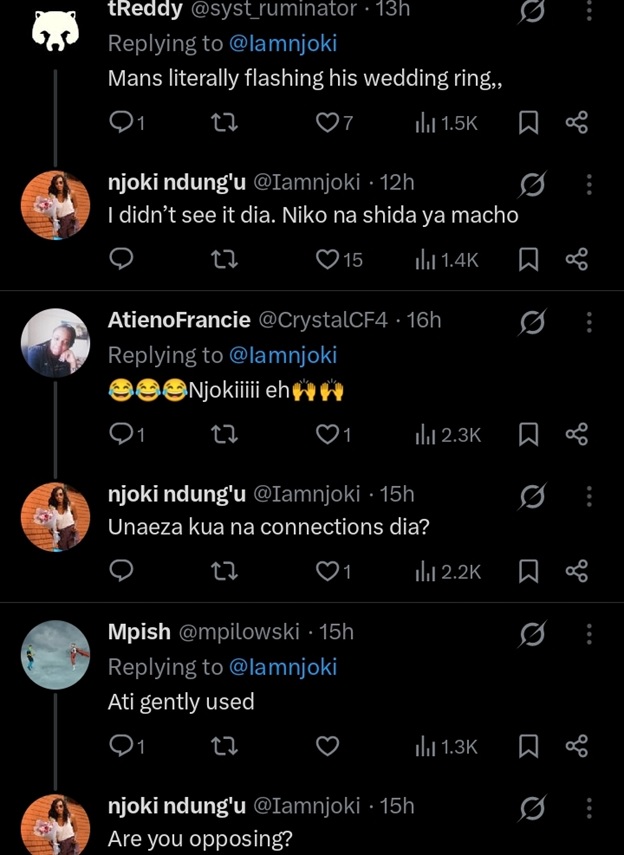Share Mpish's "Ati gently used" tweet

point(576,746)
